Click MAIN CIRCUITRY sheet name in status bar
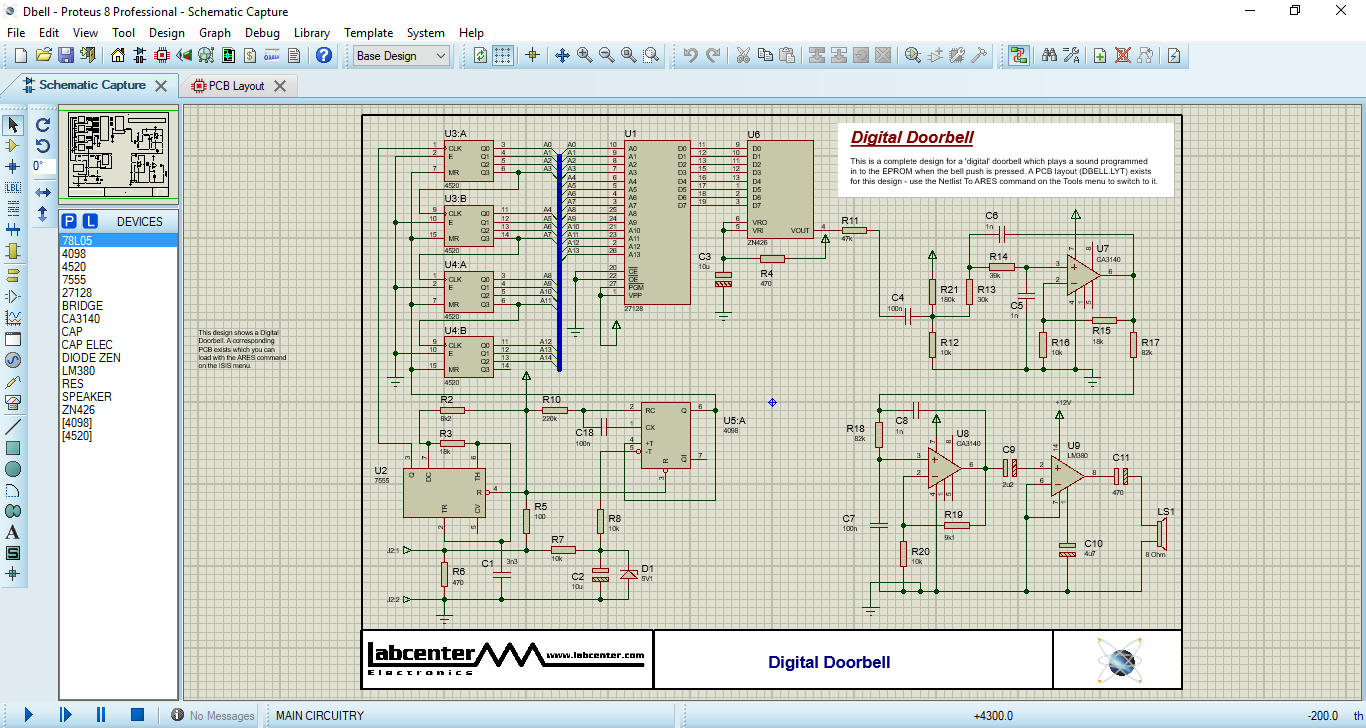The height and width of the screenshot is (728, 1366). point(320,715)
